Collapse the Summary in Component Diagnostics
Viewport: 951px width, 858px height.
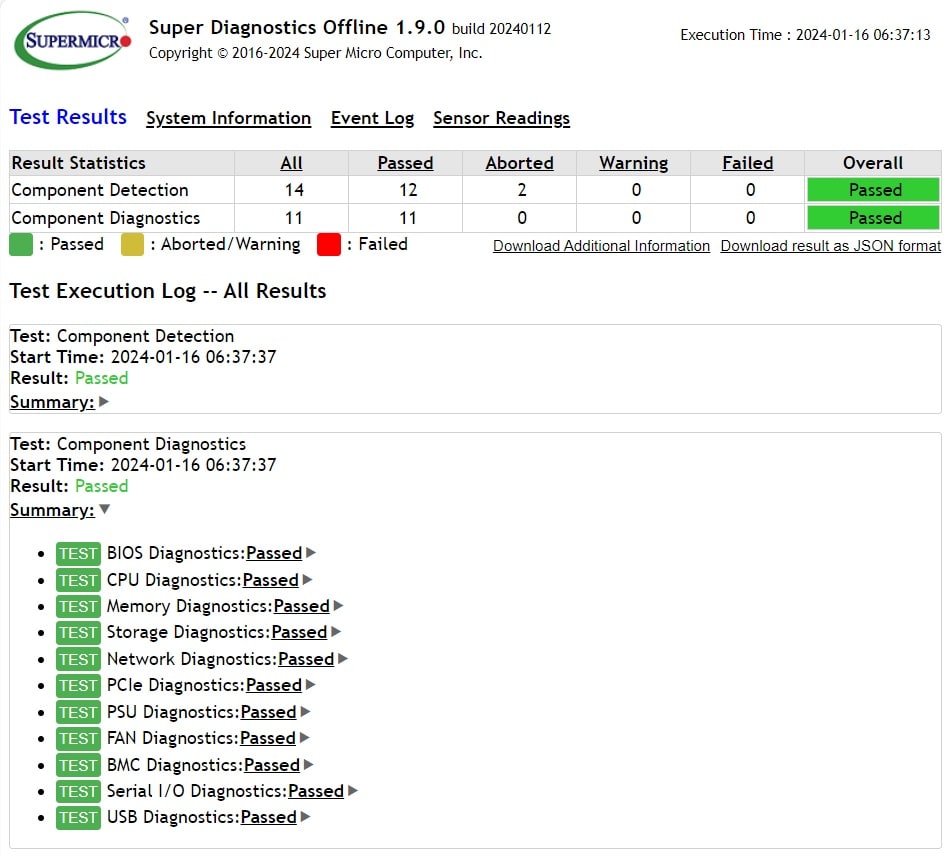52,509
